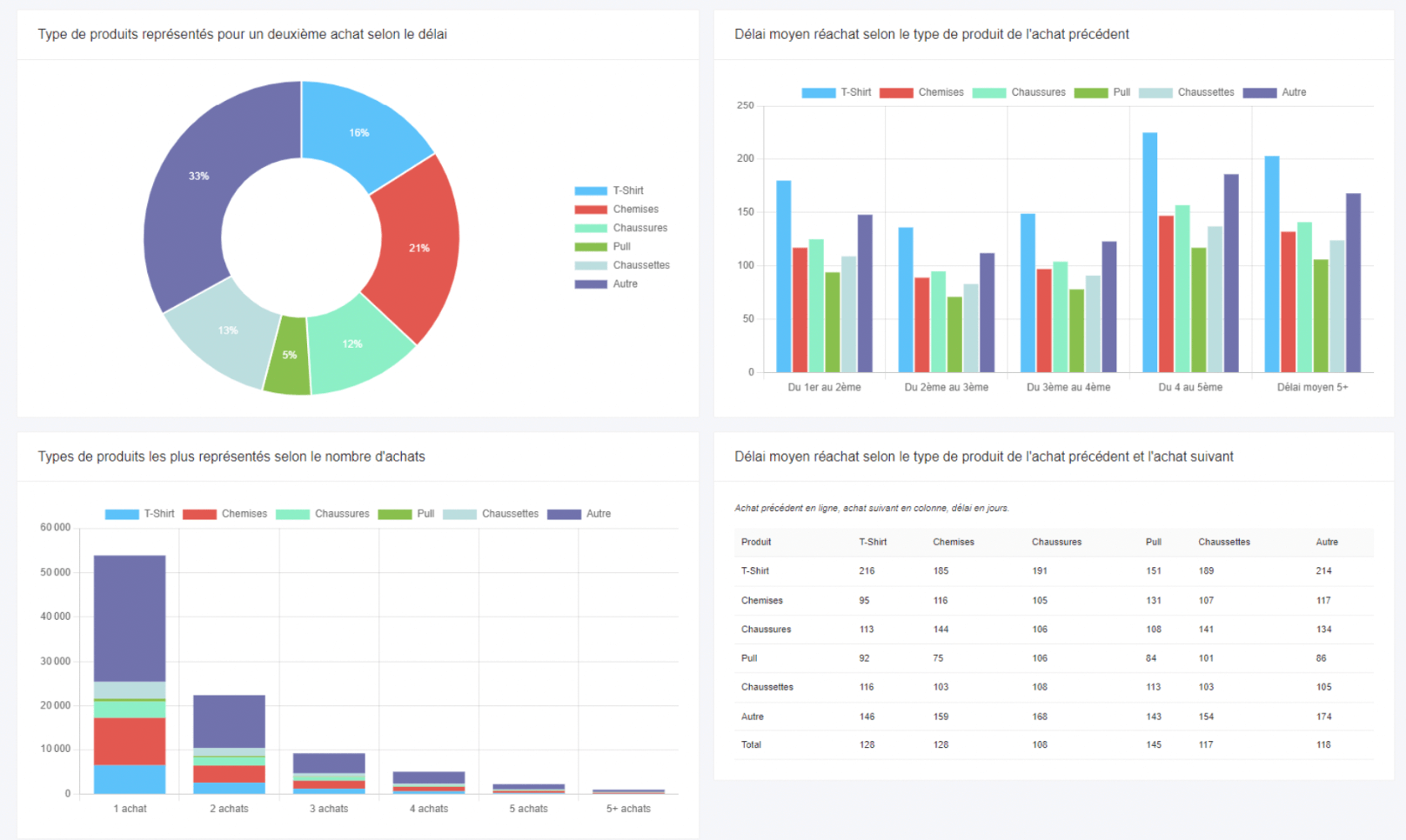The width and height of the screenshot is (1406, 840).
Task: Click the Chaussettes column header in table
Action: coord(1224,542)
